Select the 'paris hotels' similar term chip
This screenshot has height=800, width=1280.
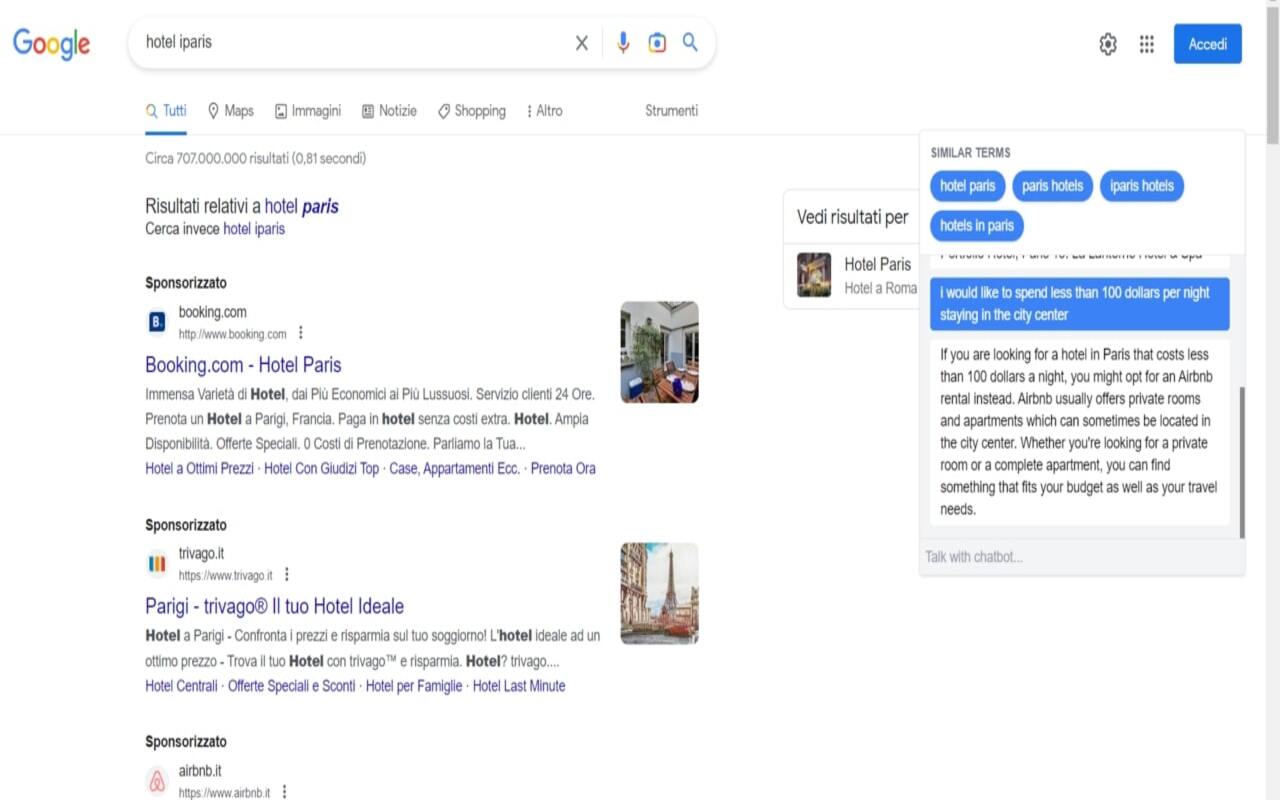point(1051,185)
